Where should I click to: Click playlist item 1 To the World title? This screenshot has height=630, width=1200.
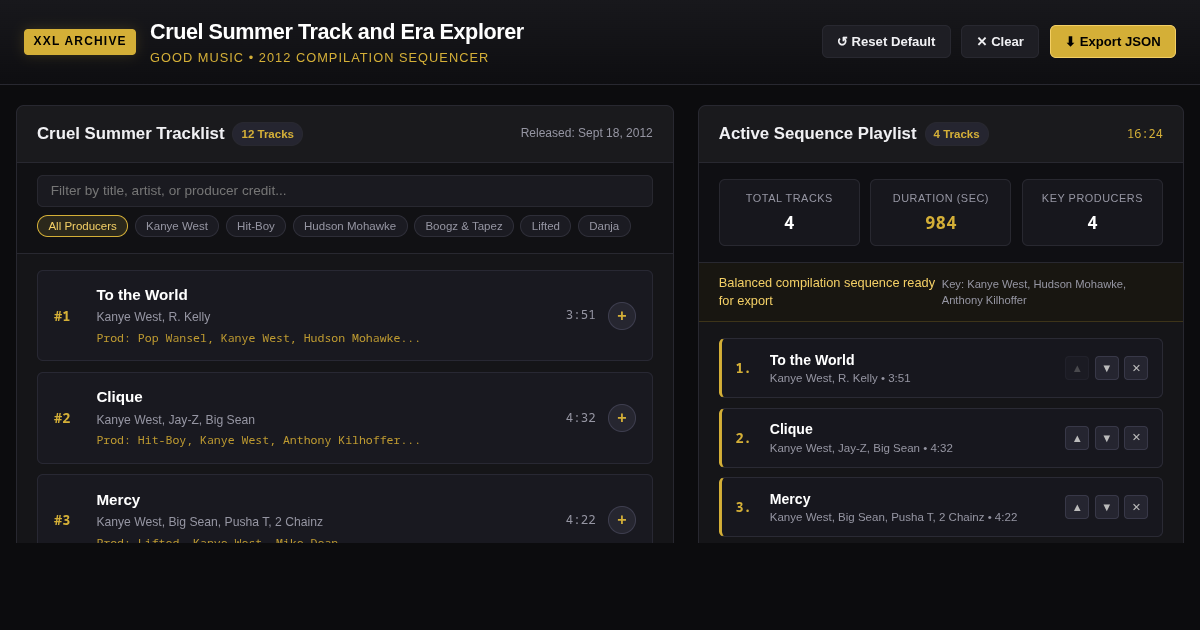click(812, 360)
